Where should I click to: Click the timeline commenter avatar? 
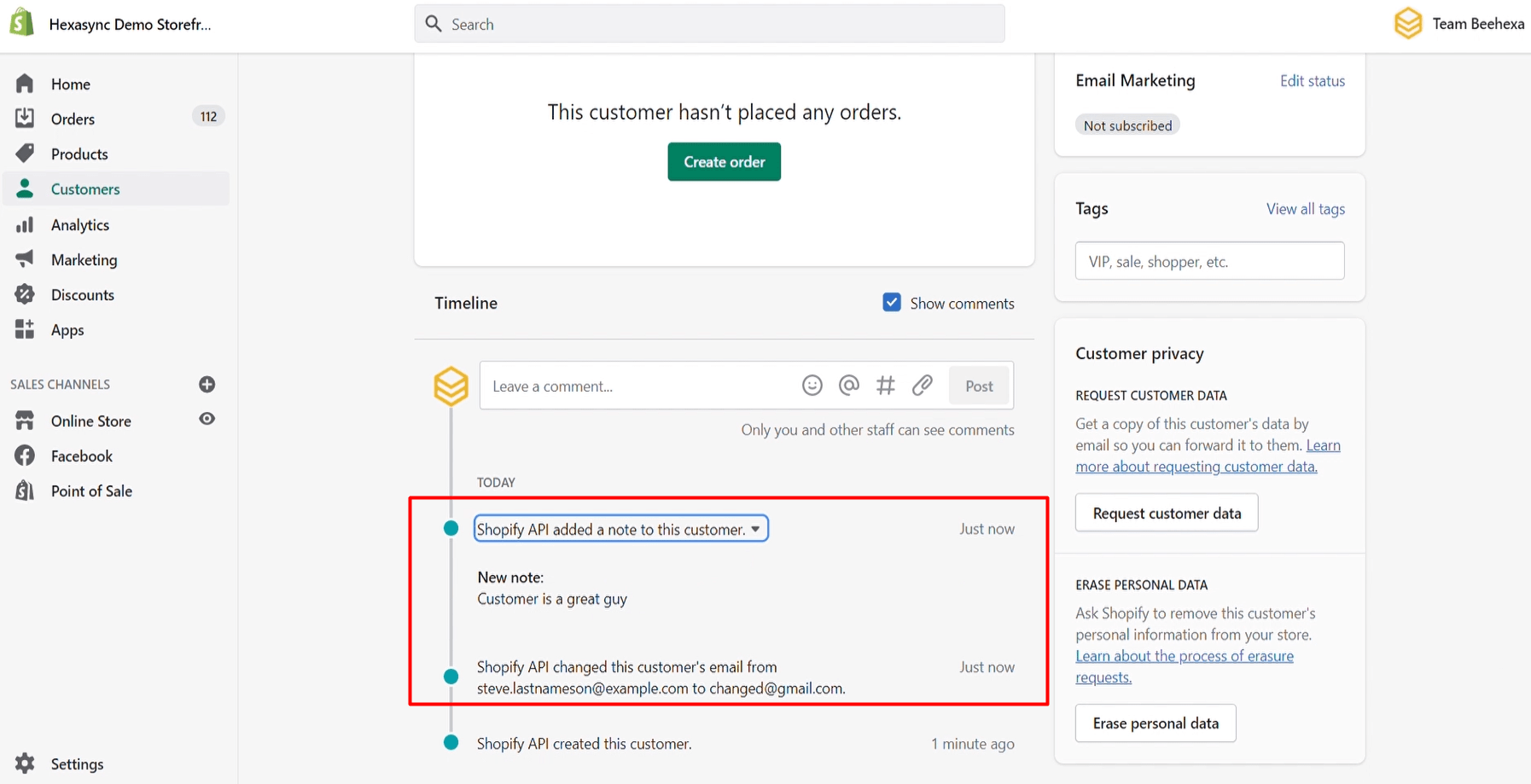tap(451, 386)
